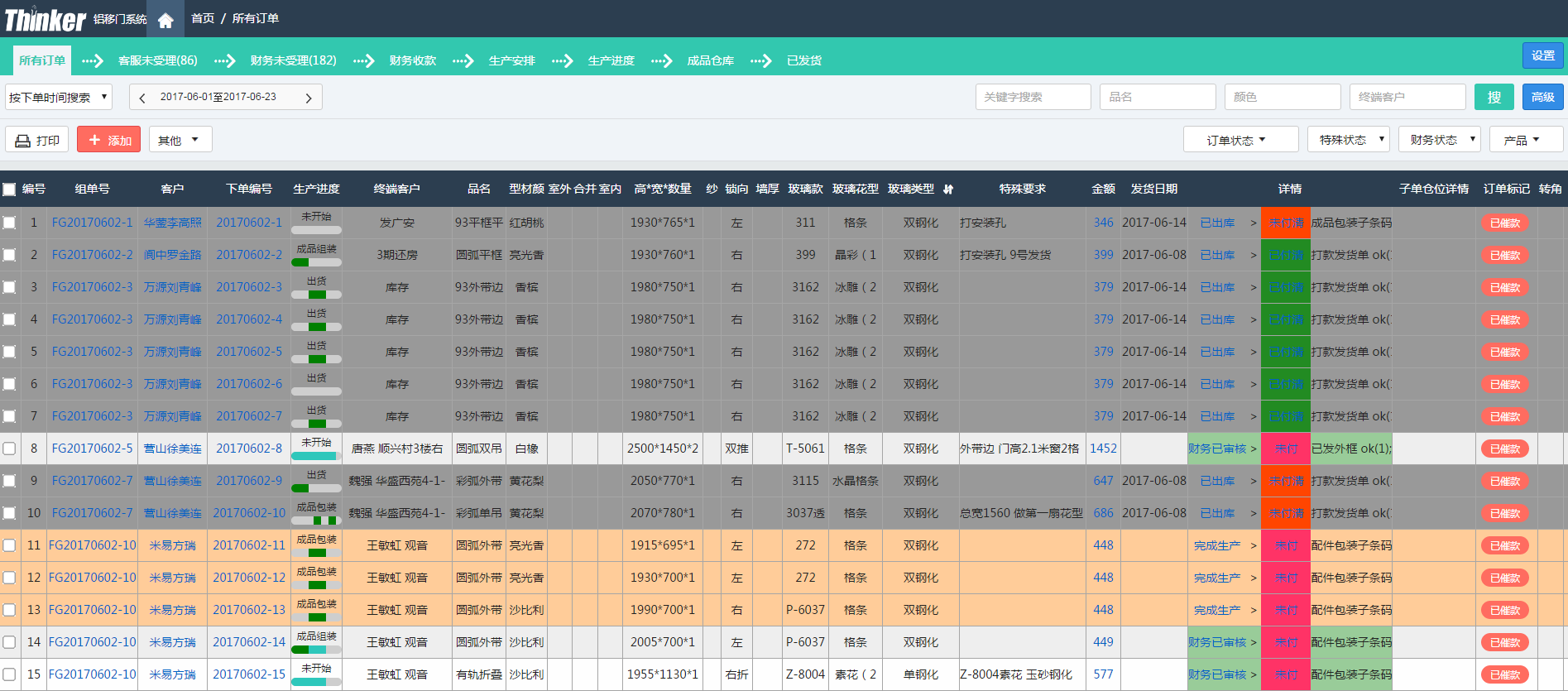Click 首页 breadcrumb link
The height and width of the screenshot is (691, 1568).
coord(203,18)
